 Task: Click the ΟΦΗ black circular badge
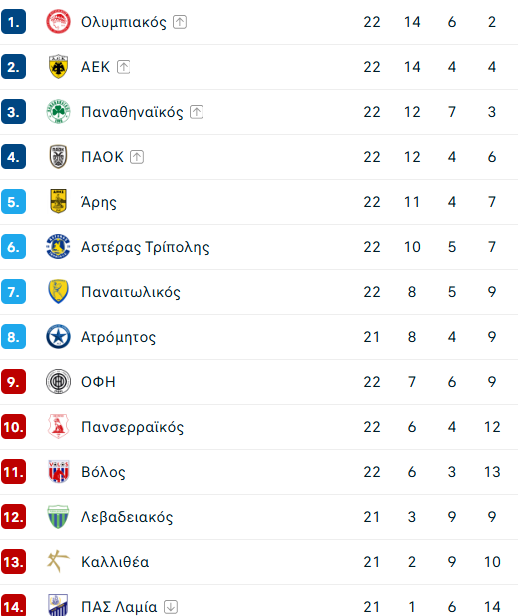tap(58, 381)
